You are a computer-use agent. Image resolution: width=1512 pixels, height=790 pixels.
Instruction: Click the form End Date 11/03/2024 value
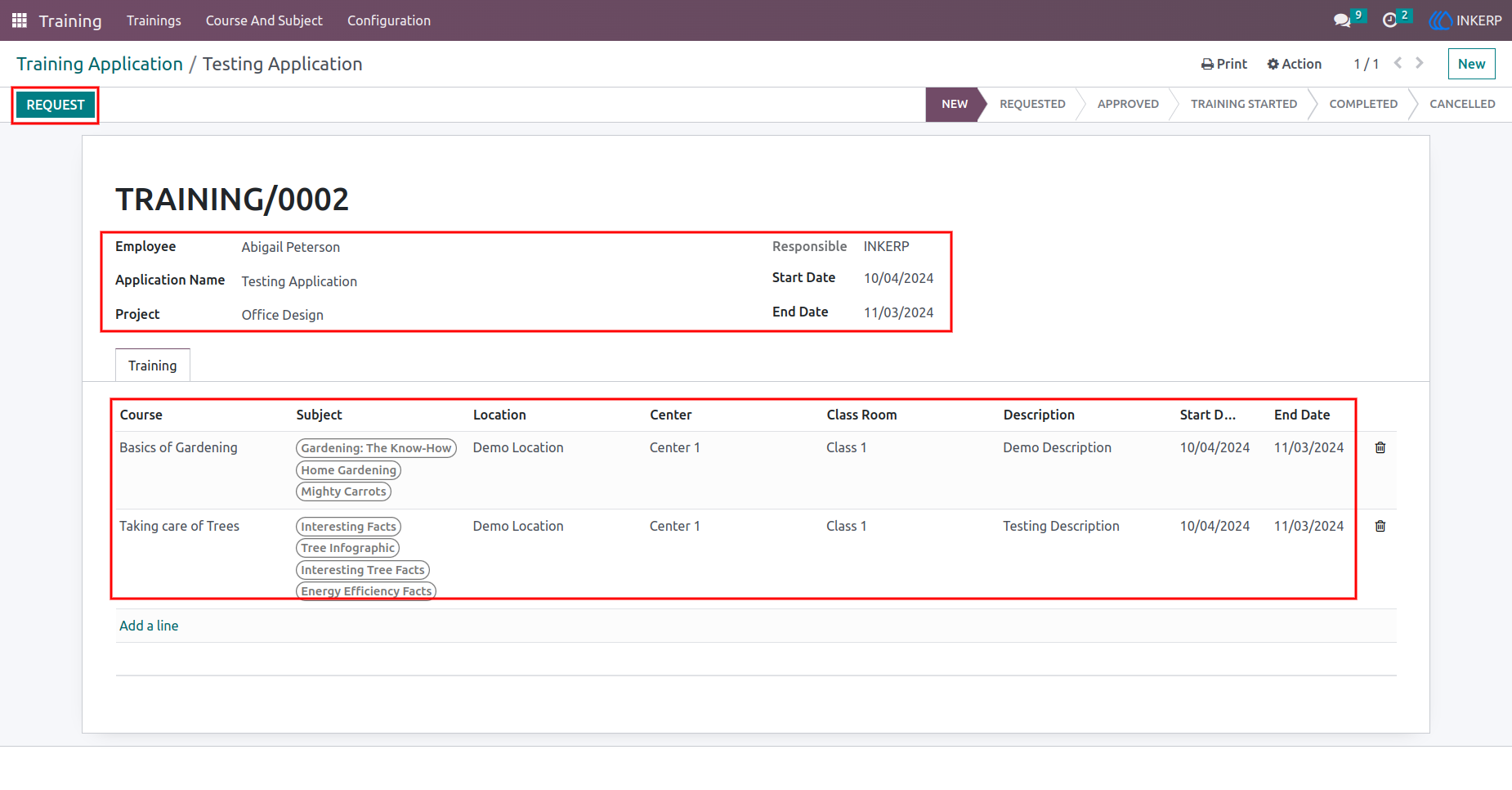(898, 312)
